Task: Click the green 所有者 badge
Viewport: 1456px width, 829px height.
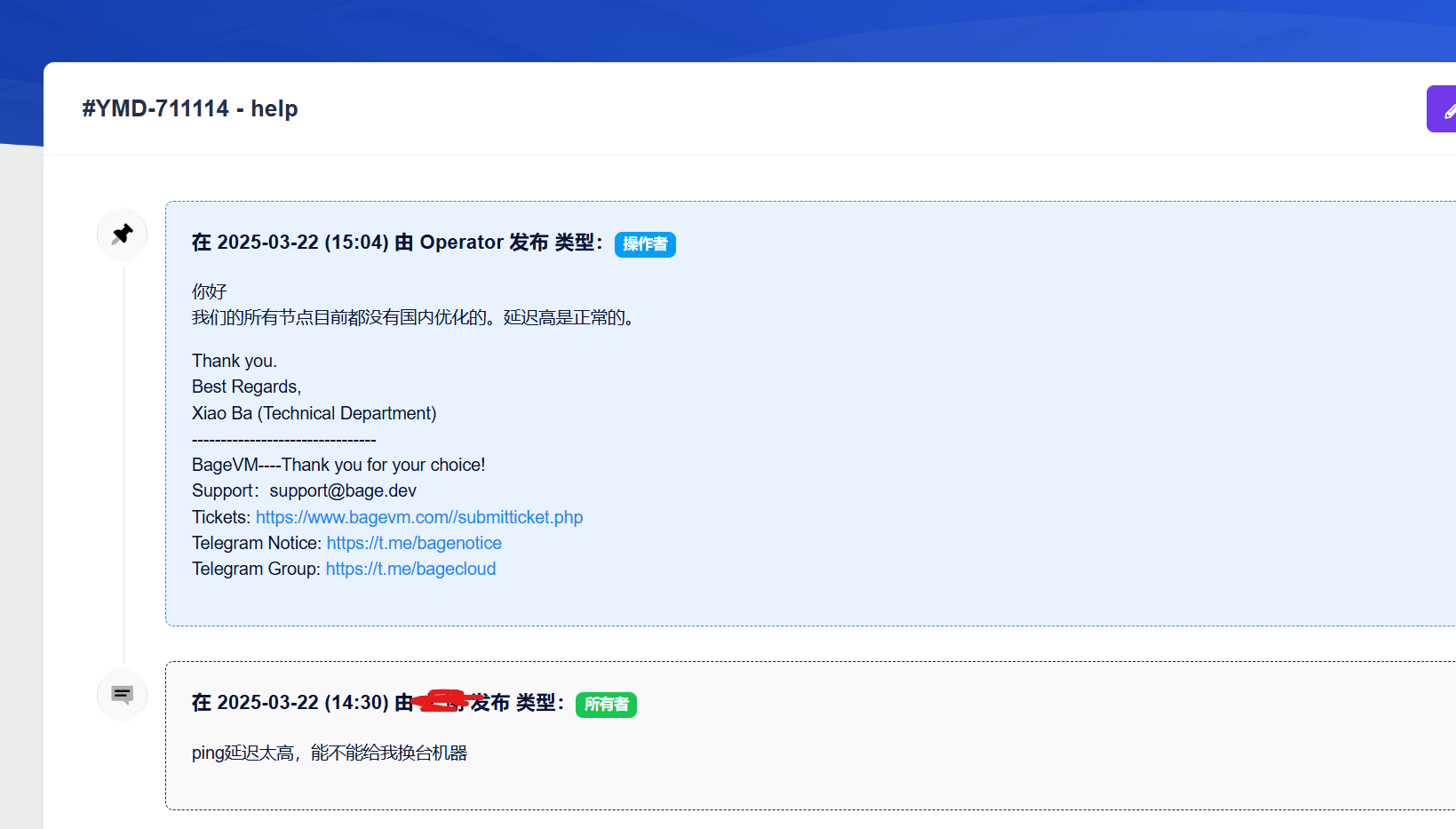Action: (x=606, y=705)
